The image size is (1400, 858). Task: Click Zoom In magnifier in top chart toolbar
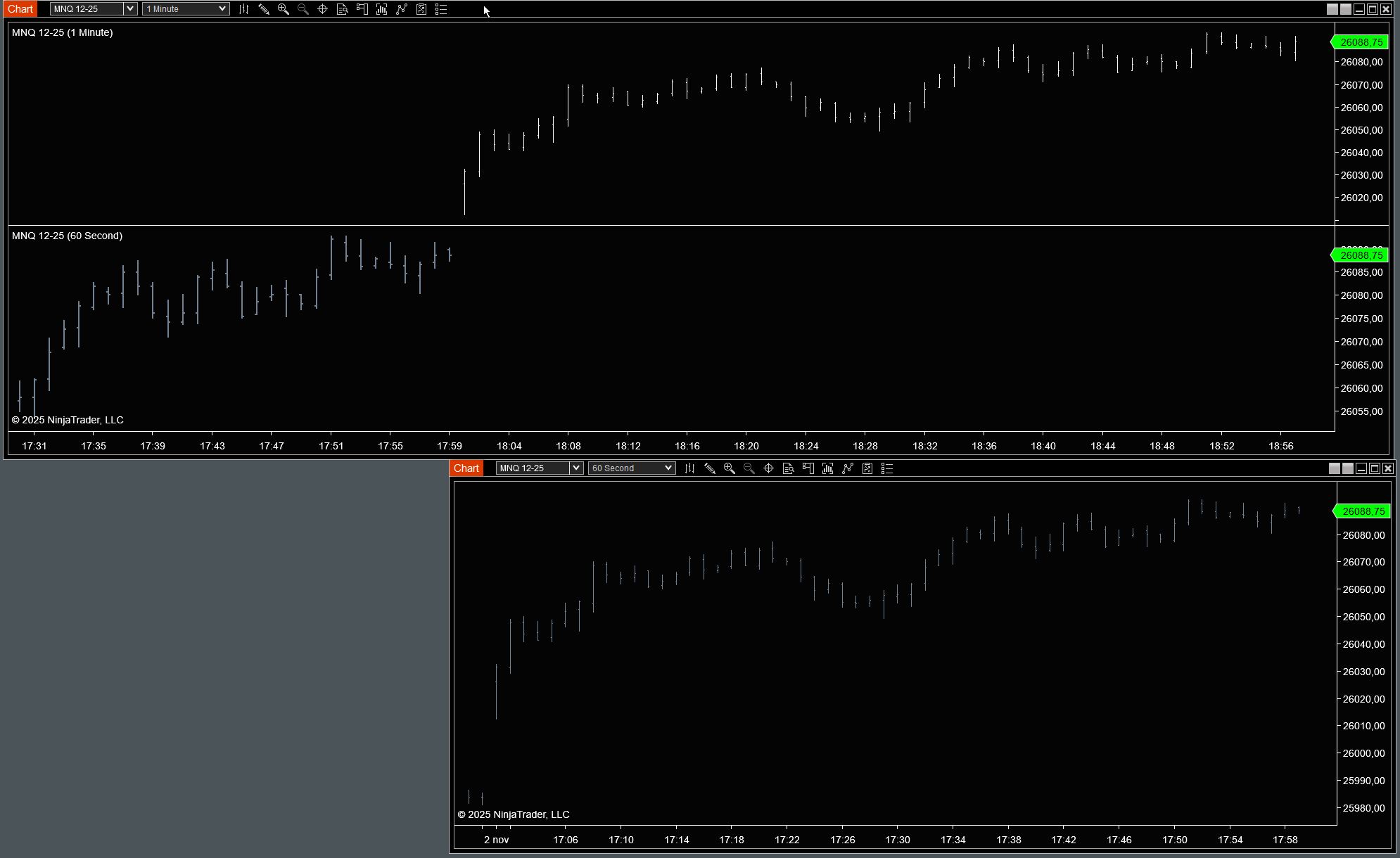(x=283, y=9)
